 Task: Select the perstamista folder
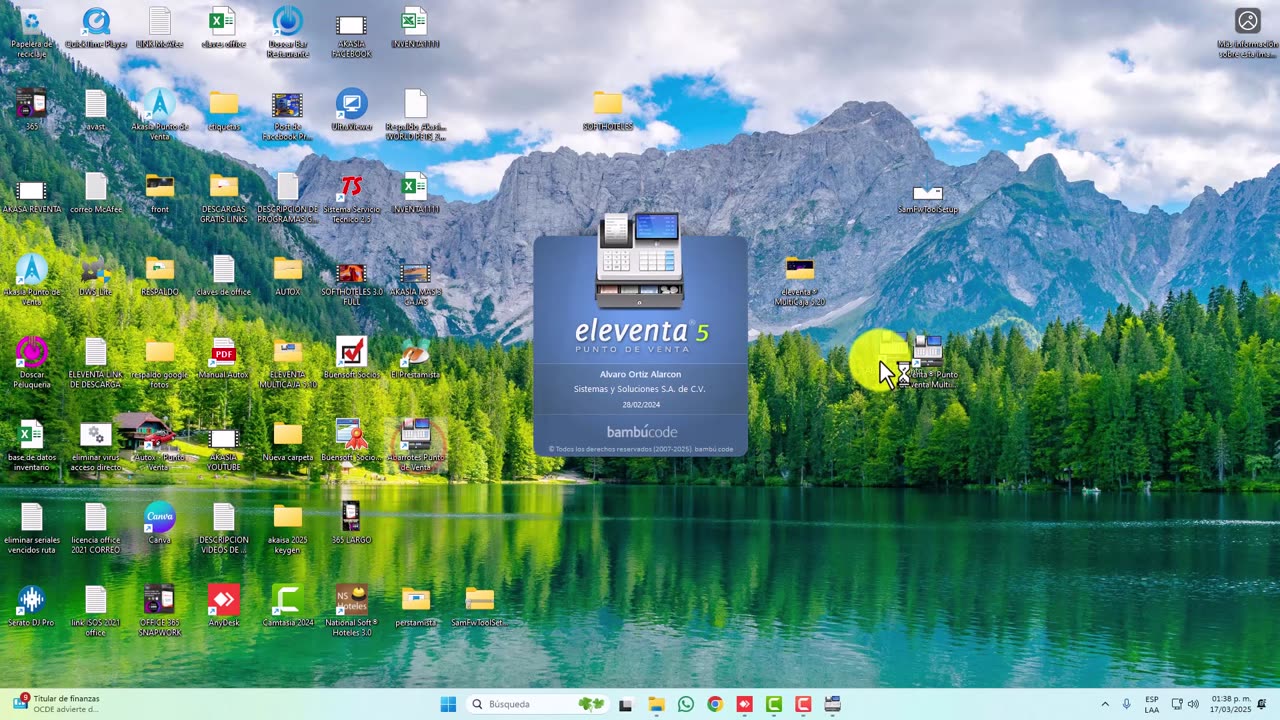(x=415, y=606)
